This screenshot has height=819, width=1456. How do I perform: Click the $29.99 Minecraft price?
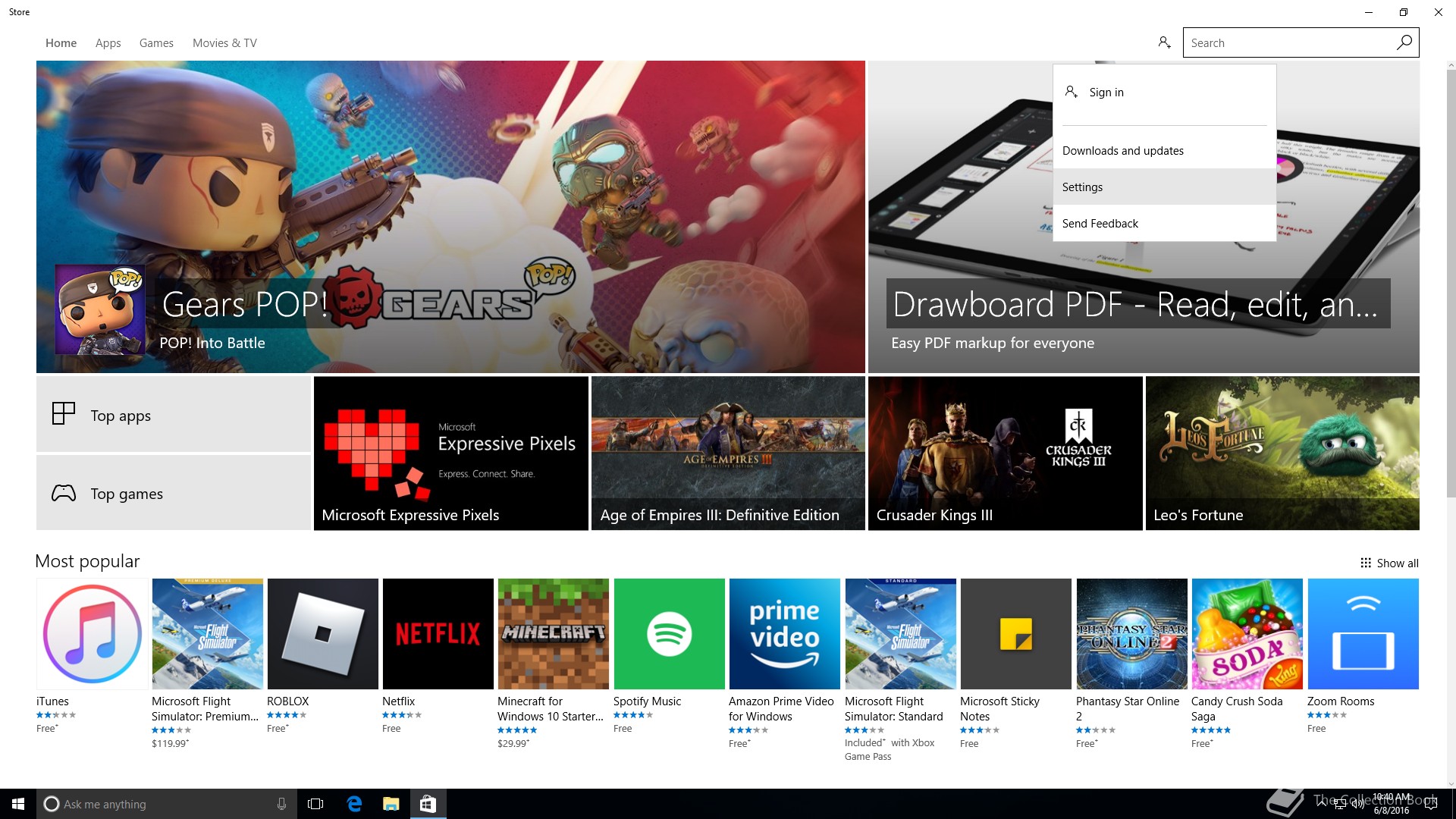pos(513,743)
